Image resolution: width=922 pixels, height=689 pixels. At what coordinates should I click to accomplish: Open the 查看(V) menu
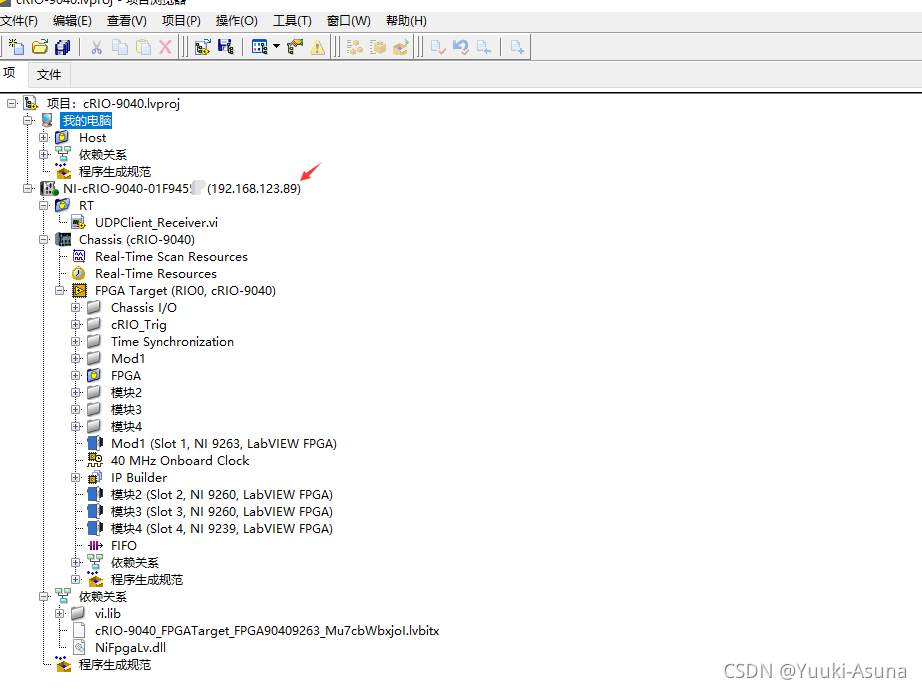click(127, 21)
